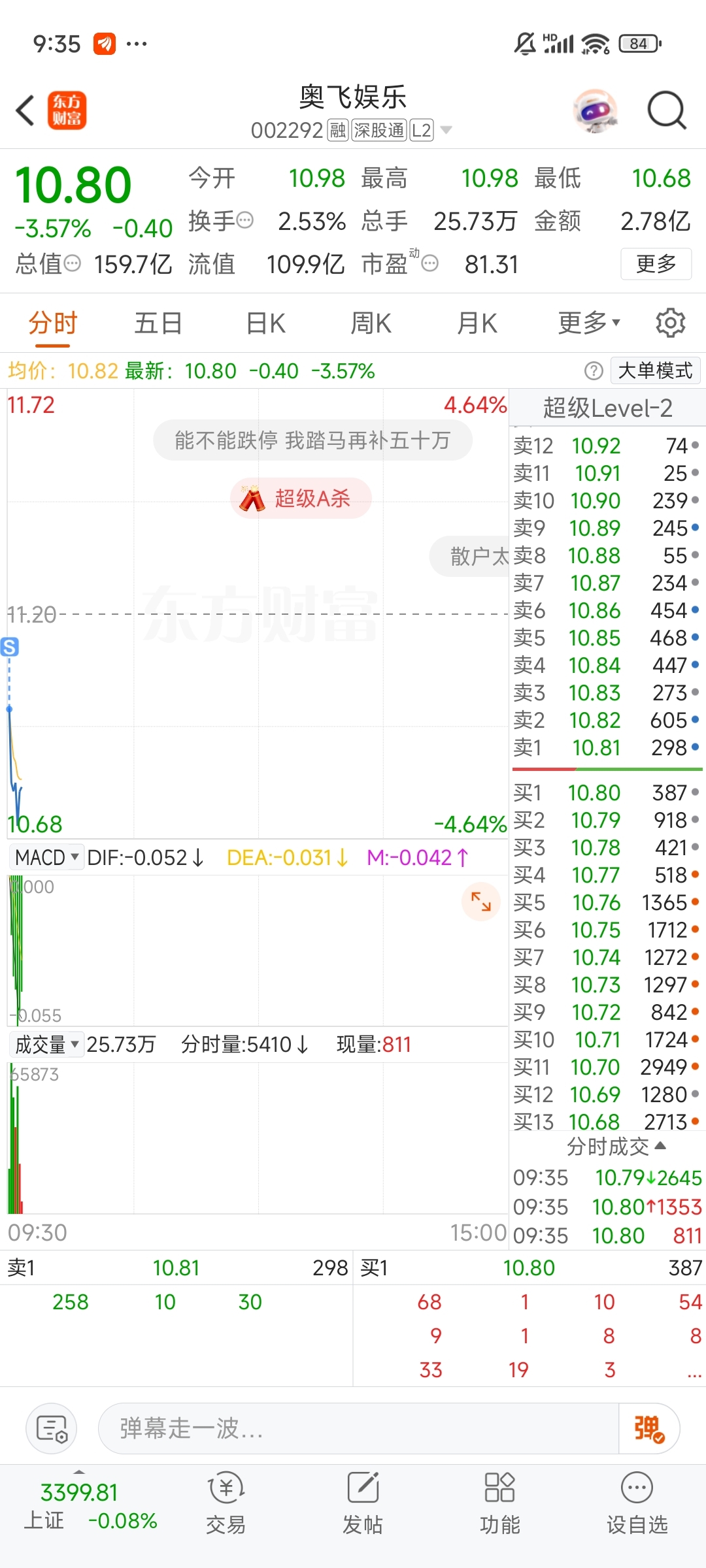Screen dimensions: 706x1568
Task: Select the 卖6 10.86 order row
Action: pyautogui.click(x=607, y=610)
